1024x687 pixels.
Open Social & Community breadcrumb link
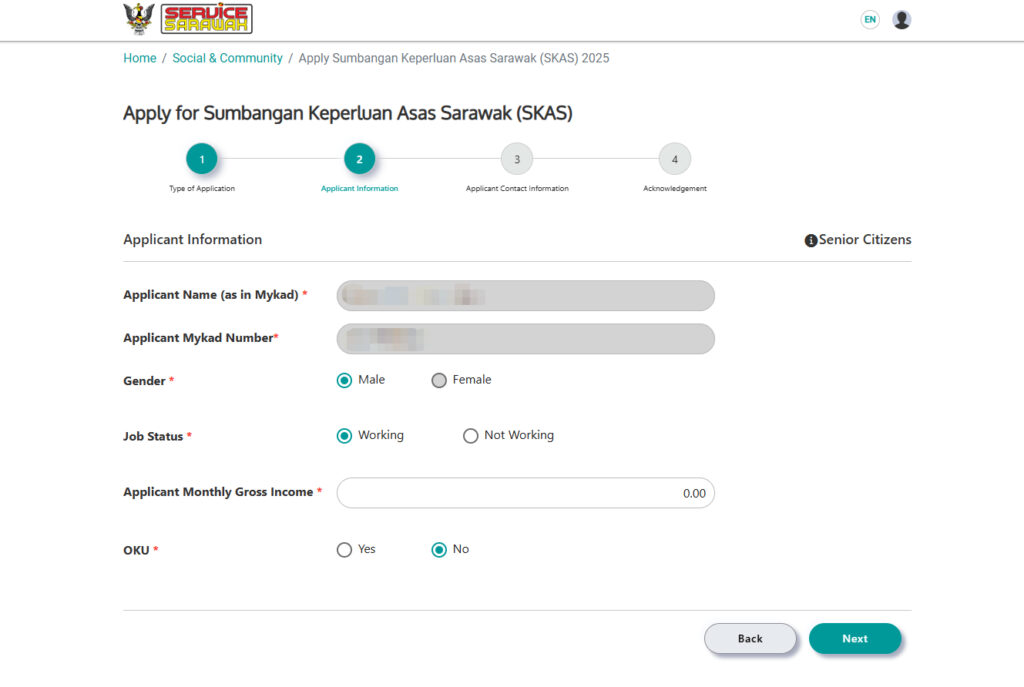coord(227,58)
